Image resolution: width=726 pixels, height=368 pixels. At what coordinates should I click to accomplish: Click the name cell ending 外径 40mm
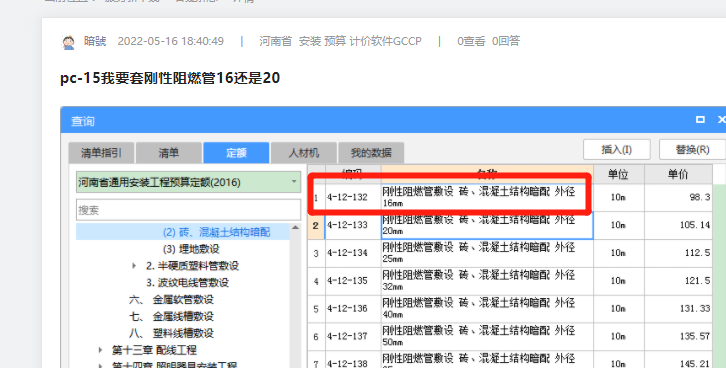[x=487, y=309]
